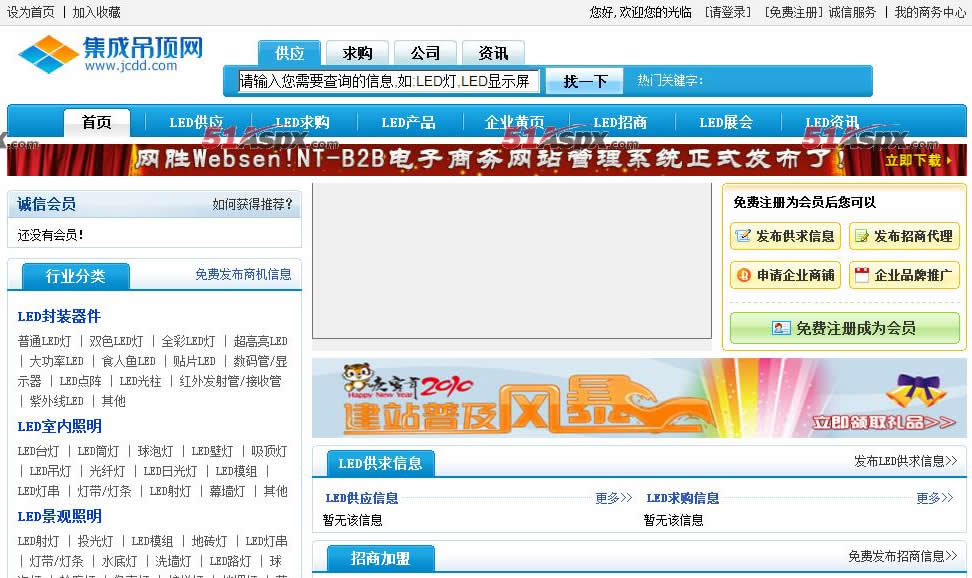Click the search keyword input field
Image resolution: width=972 pixels, height=578 pixels.
tap(389, 81)
